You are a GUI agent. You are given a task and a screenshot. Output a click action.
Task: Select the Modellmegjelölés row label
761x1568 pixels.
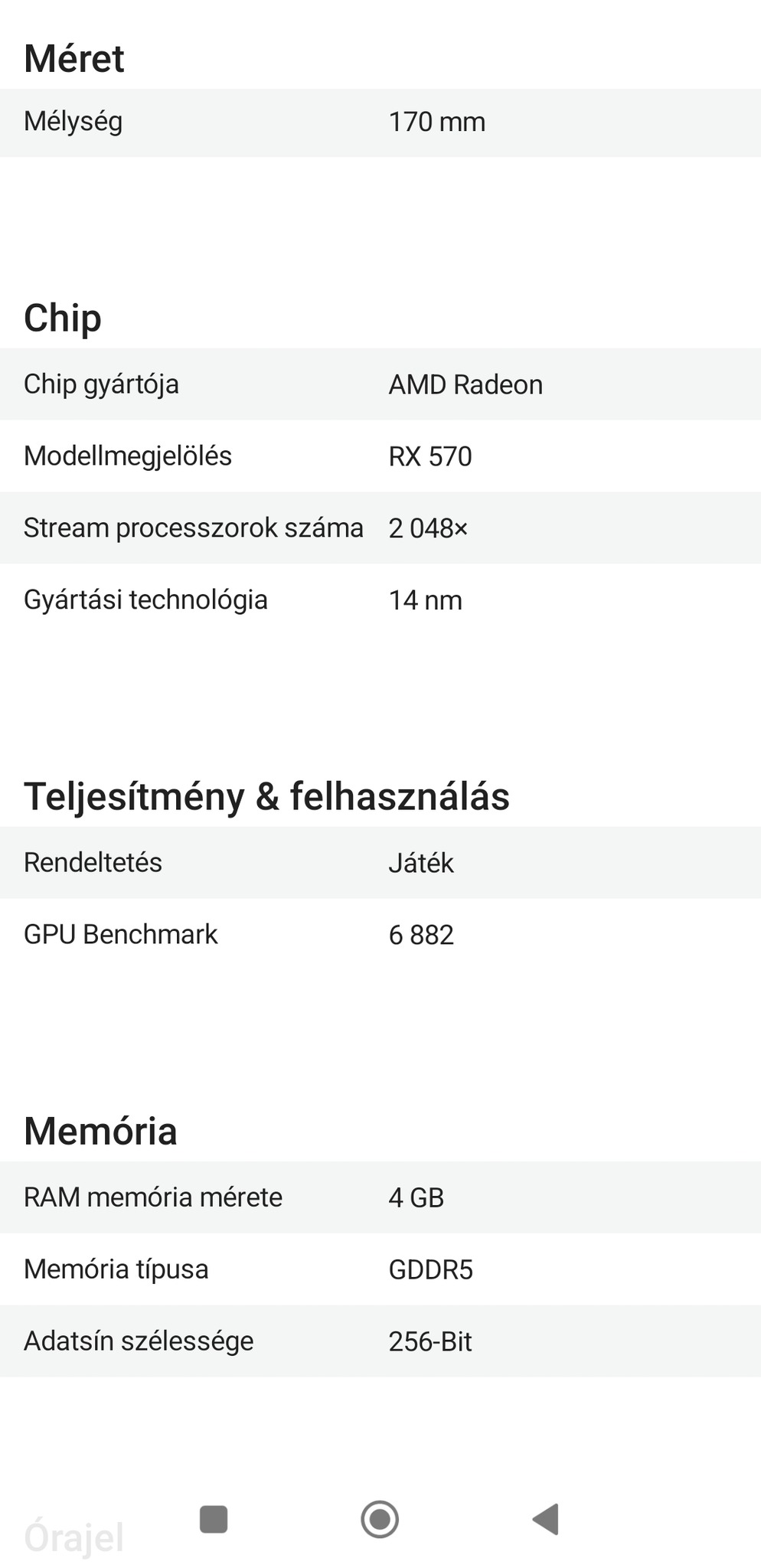(128, 456)
